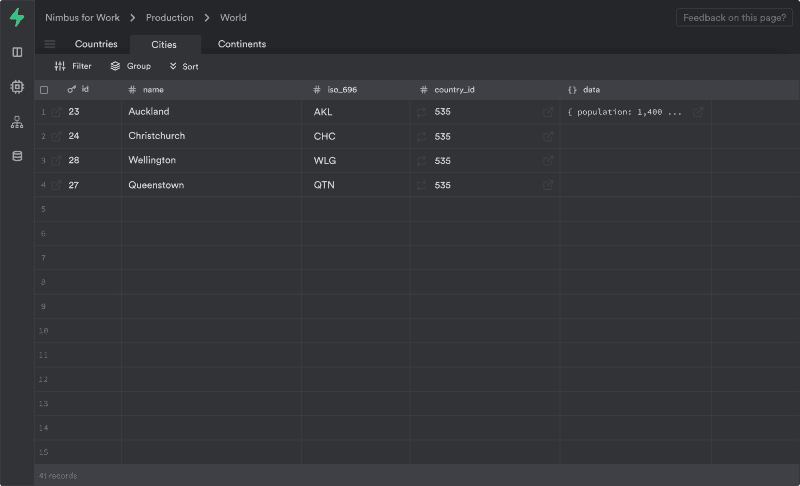Expand the Auckland row record
This screenshot has width=800, height=486.
(x=57, y=112)
